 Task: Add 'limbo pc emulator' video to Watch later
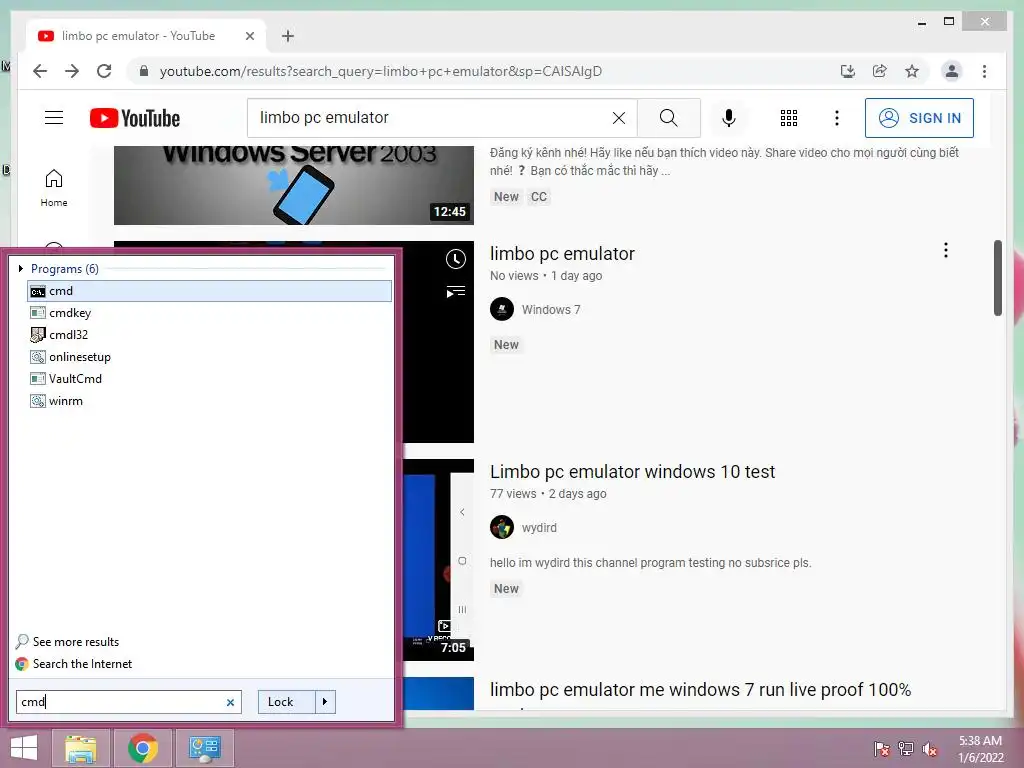pyautogui.click(x=455, y=259)
